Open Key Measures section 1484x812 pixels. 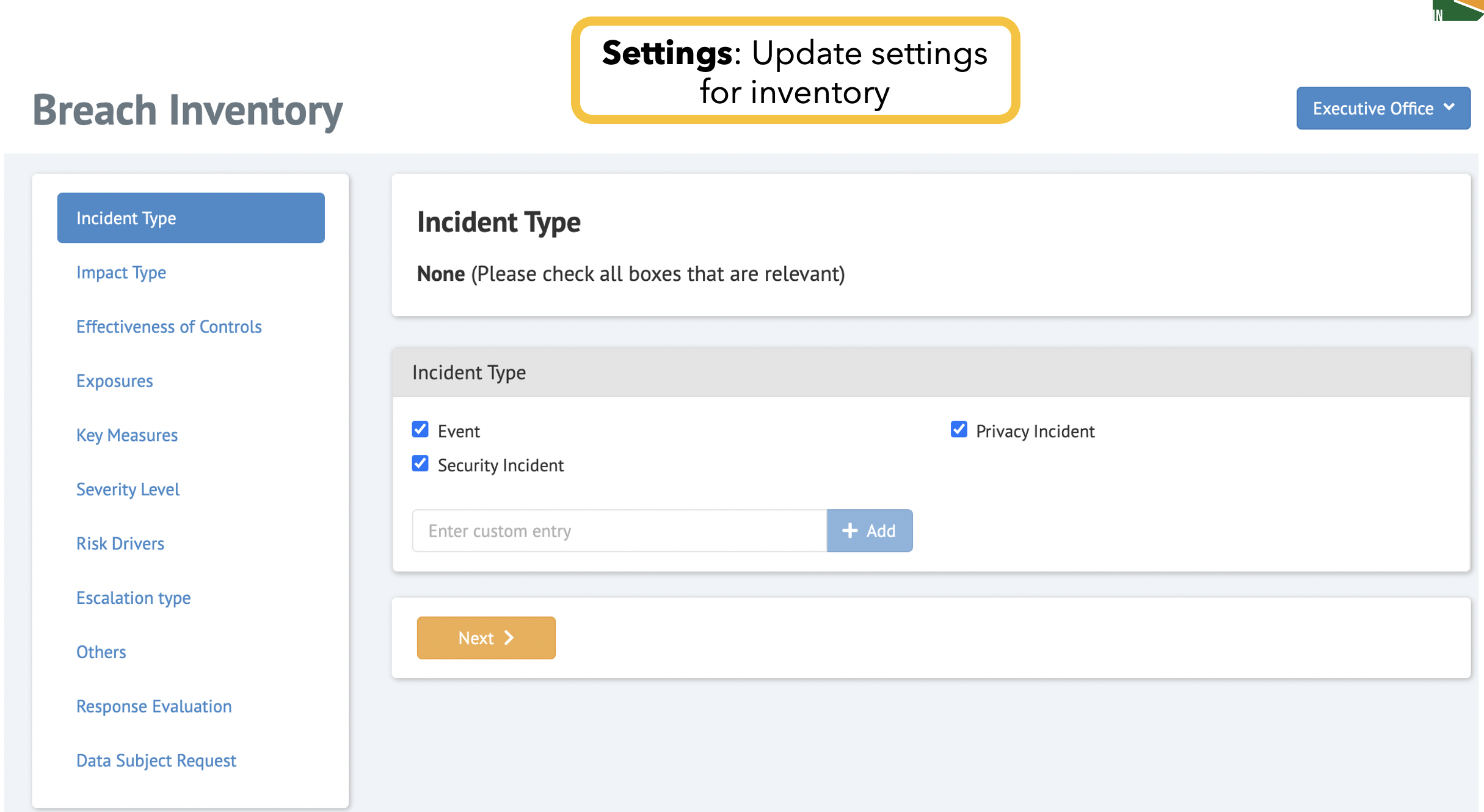click(x=126, y=435)
